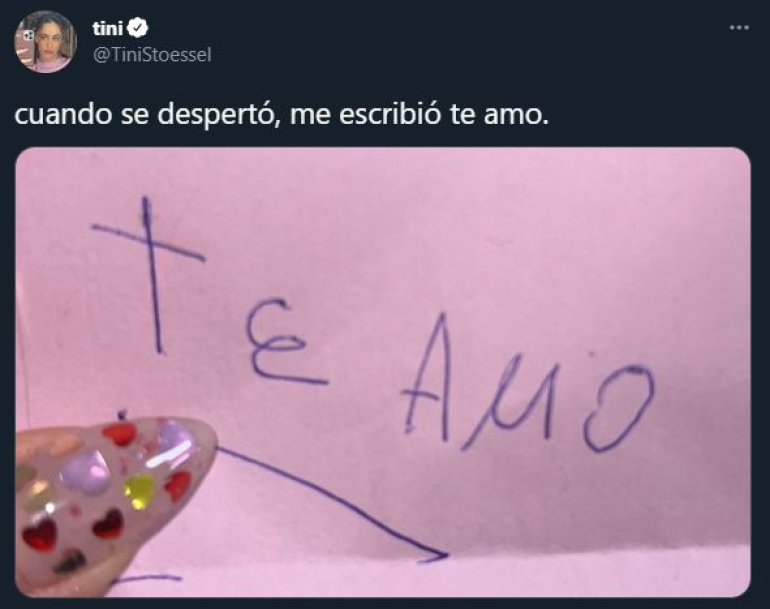Click the curved pen line below the fingernail

point(331,503)
